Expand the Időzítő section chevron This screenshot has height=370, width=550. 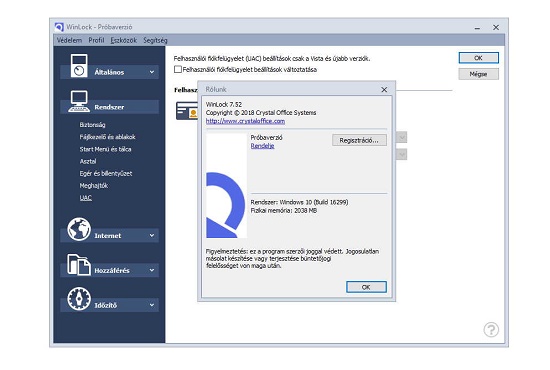click(x=152, y=305)
